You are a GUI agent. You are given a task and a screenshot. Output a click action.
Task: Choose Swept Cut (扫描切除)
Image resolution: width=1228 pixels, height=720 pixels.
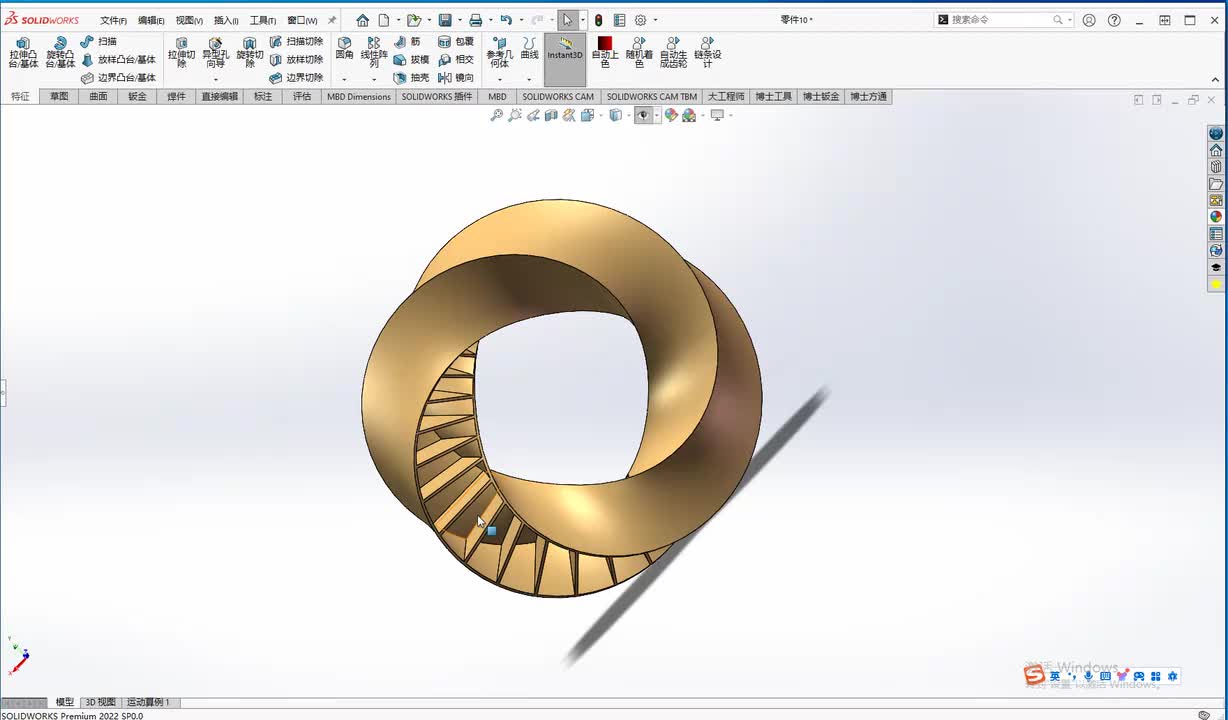point(296,42)
